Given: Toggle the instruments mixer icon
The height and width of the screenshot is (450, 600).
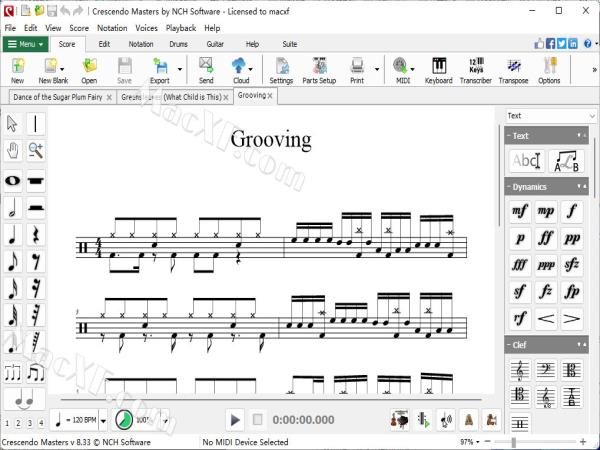Looking at the screenshot, I should click(399, 420).
